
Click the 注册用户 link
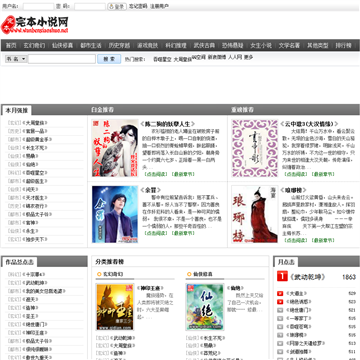pyautogui.click(x=159, y=6)
